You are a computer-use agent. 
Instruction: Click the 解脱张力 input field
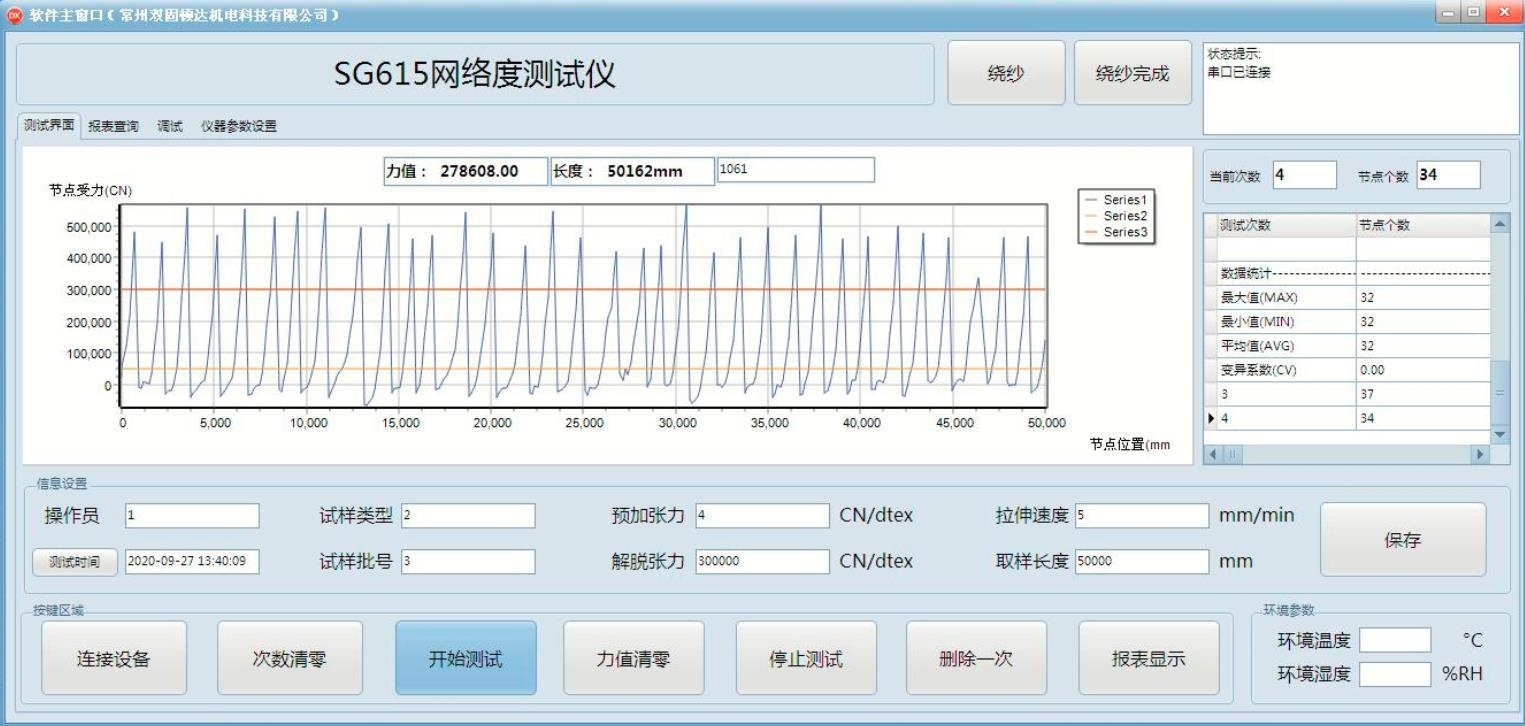pos(762,562)
